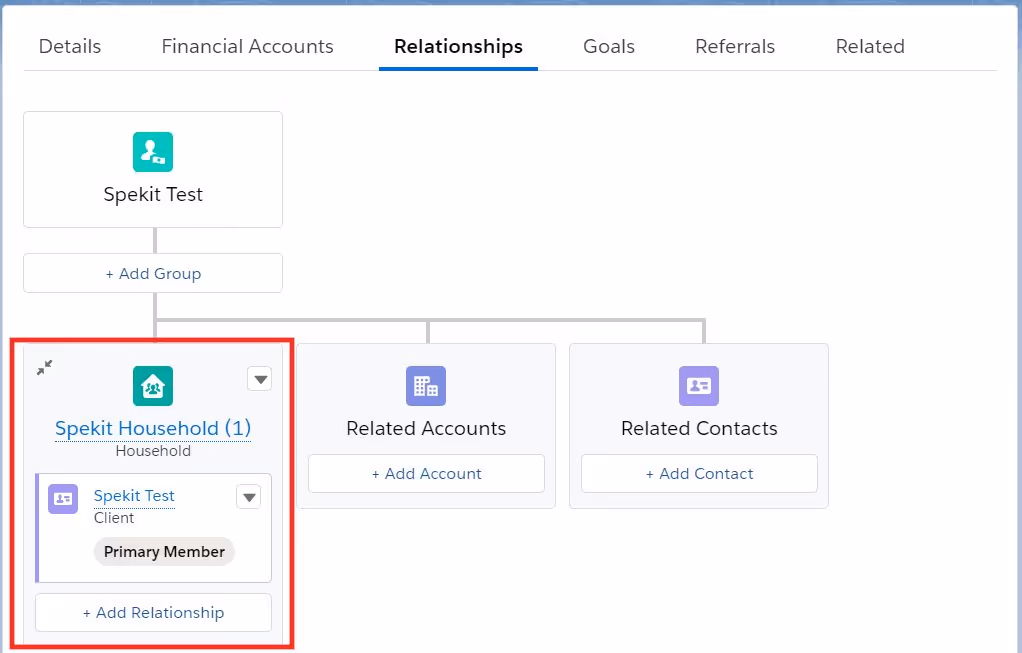This screenshot has width=1022, height=653.
Task: Collapse the Spekit Household card
Action: coord(44,368)
